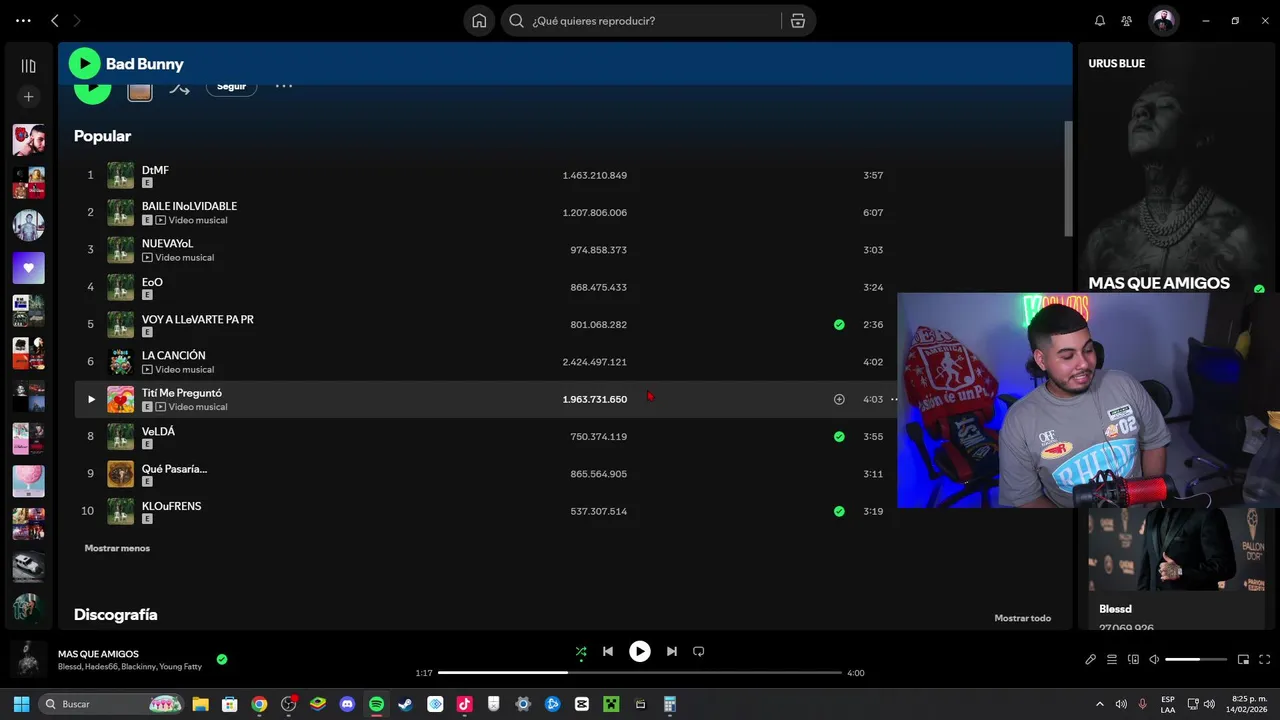Skip to next track
This screenshot has width=1280, height=720.
(x=672, y=651)
